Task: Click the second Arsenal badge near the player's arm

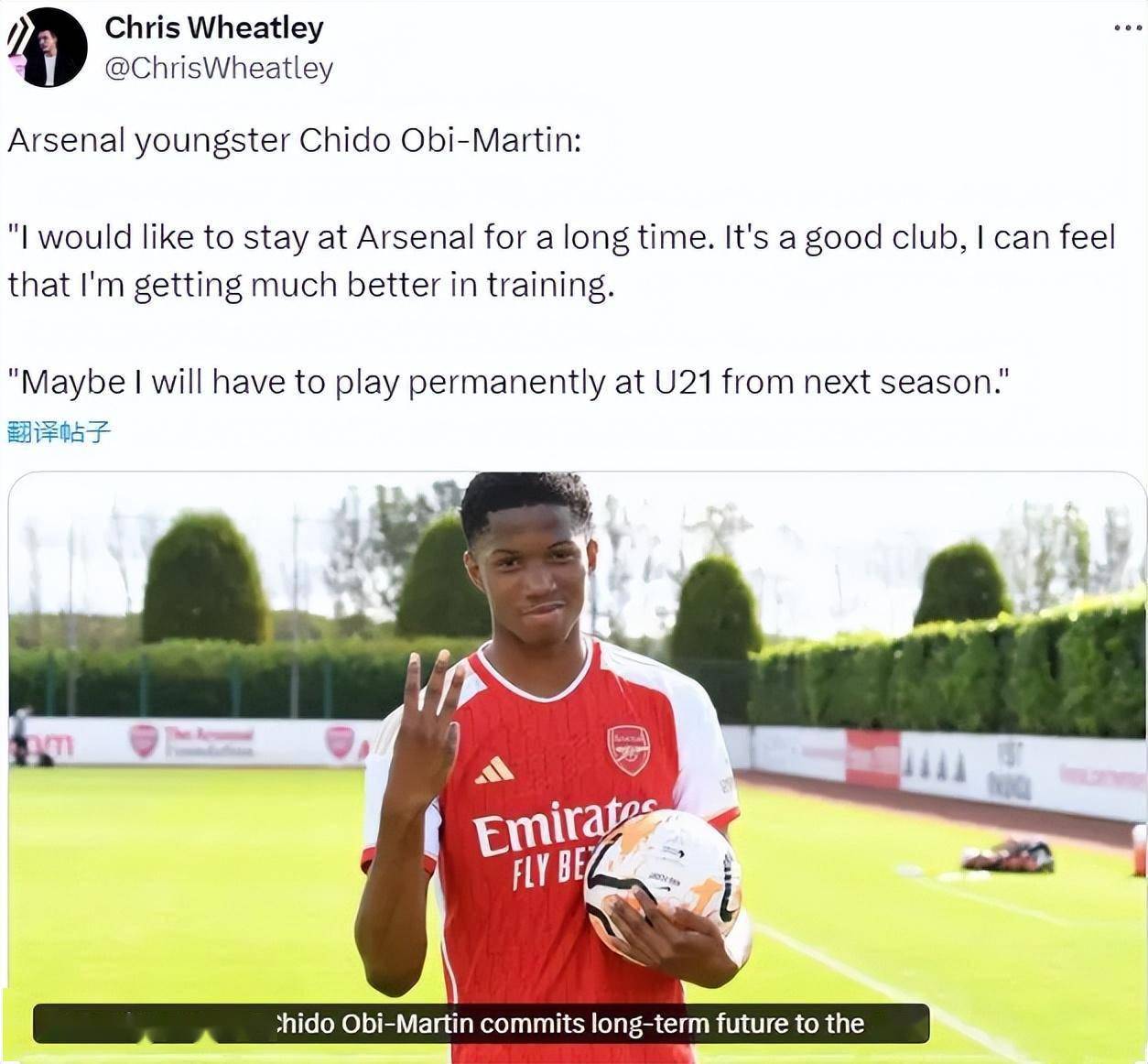Action: pos(339,742)
